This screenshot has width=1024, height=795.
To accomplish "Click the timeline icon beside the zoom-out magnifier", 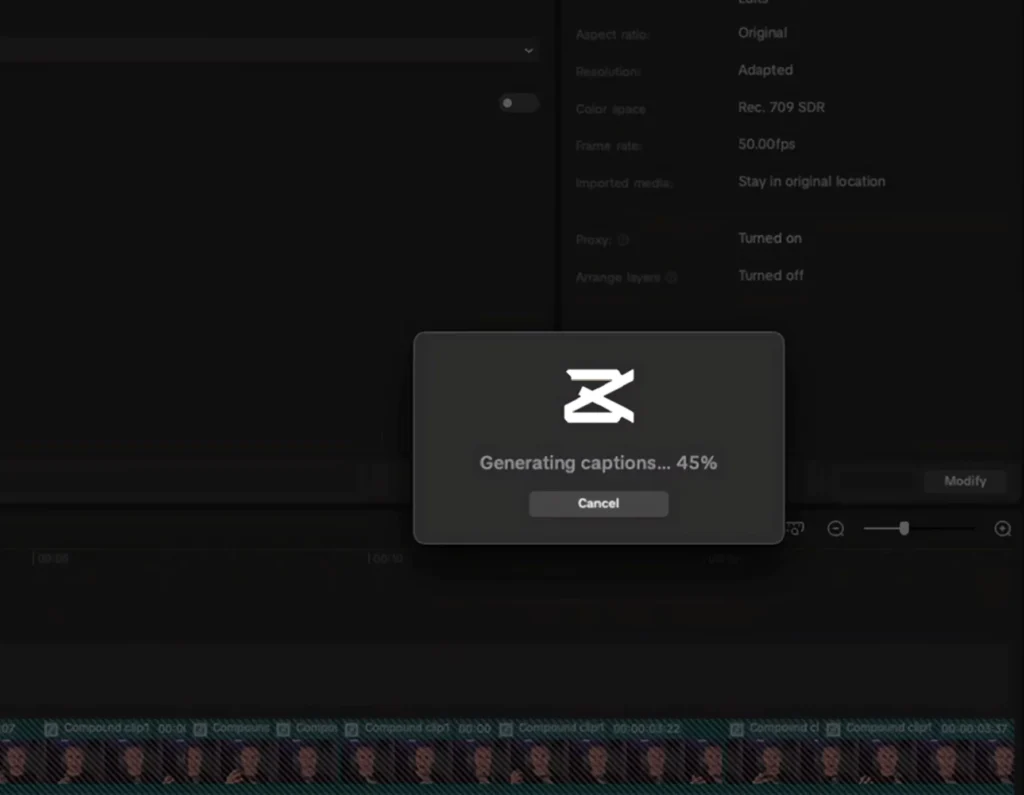I will pos(796,529).
